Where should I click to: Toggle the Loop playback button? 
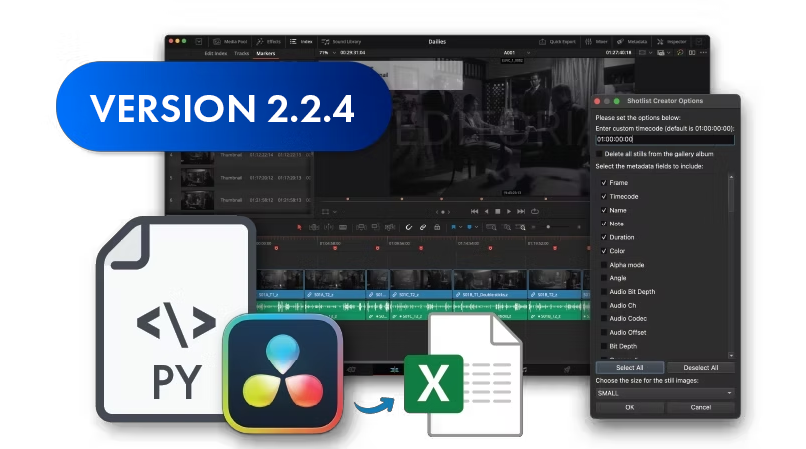tap(535, 211)
